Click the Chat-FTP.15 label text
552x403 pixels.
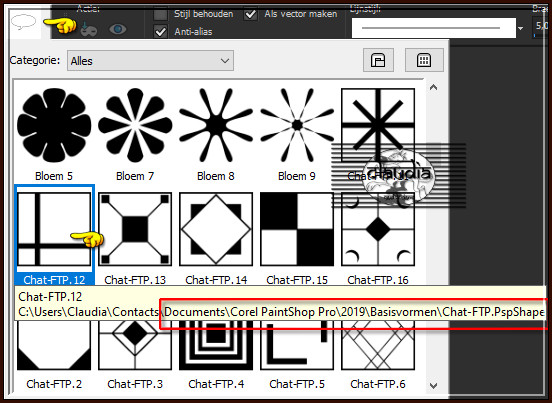point(297,280)
